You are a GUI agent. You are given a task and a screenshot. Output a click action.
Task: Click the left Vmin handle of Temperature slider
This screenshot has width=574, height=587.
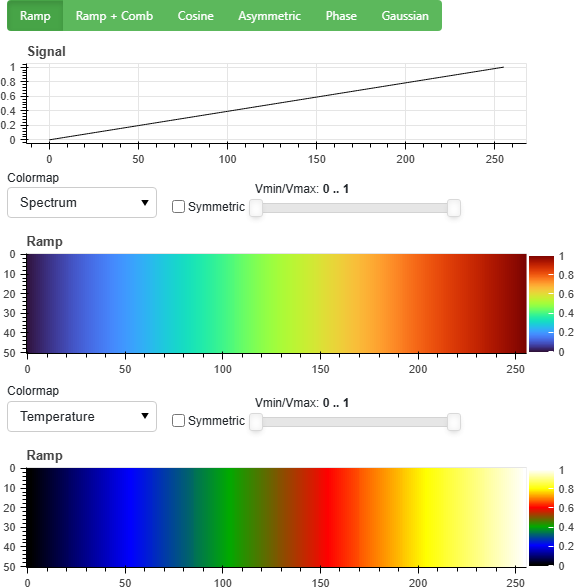tap(256, 422)
